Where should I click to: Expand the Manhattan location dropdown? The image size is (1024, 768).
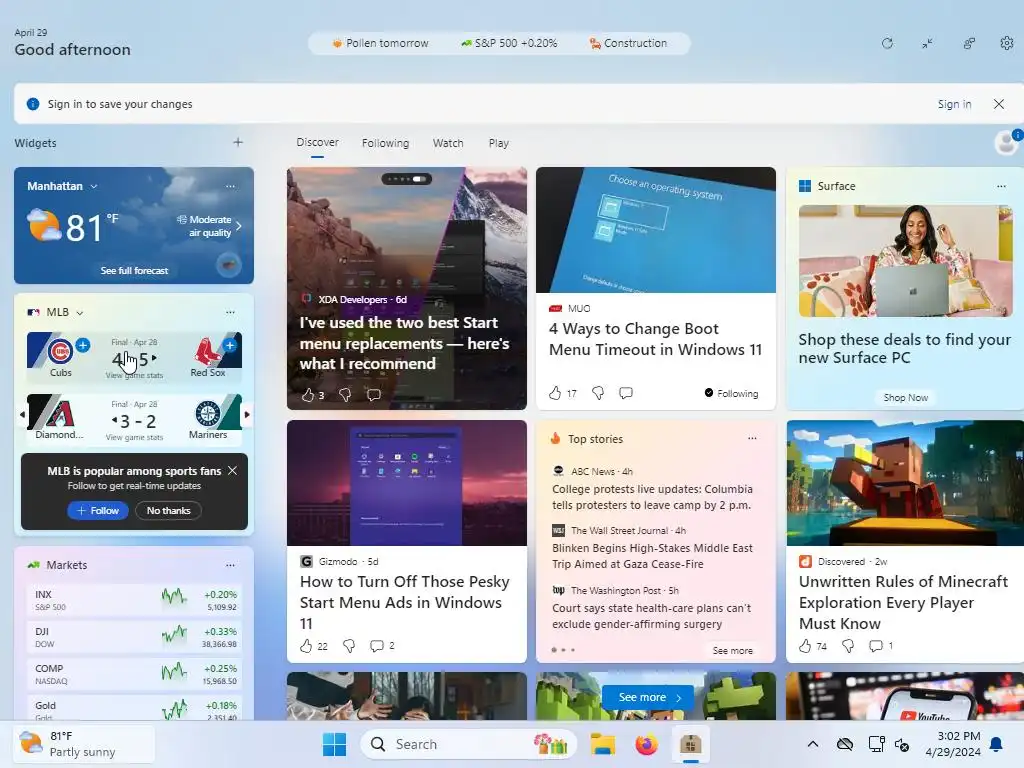[x=94, y=186]
